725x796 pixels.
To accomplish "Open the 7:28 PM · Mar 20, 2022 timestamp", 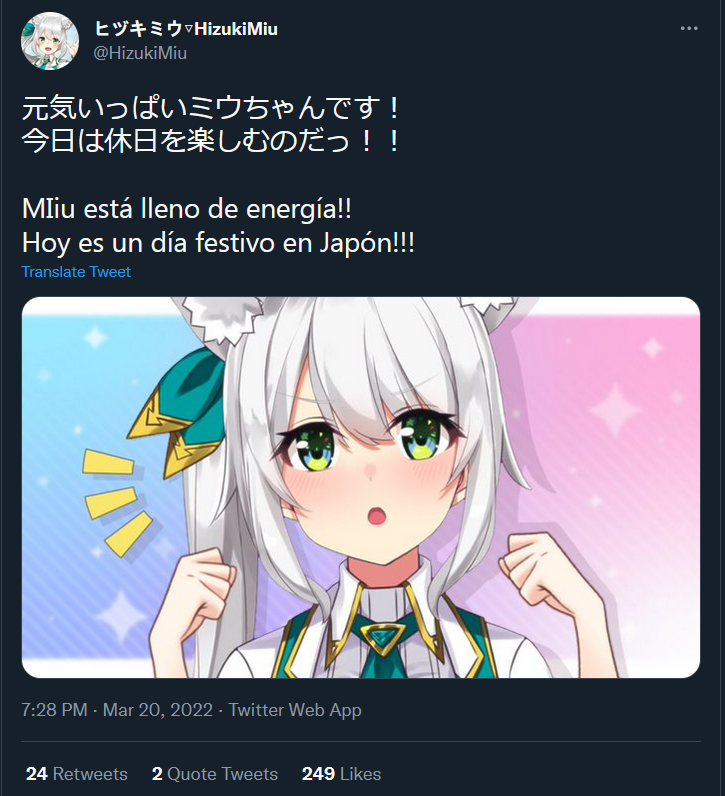I will pos(117,710).
